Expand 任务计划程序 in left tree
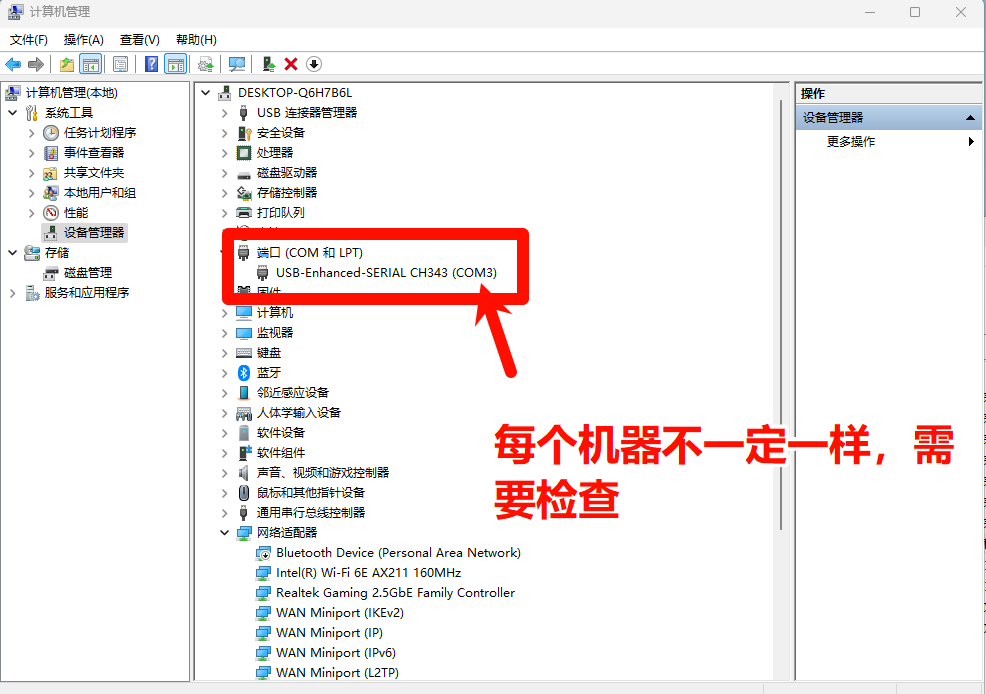This screenshot has width=986, height=694. (31, 133)
